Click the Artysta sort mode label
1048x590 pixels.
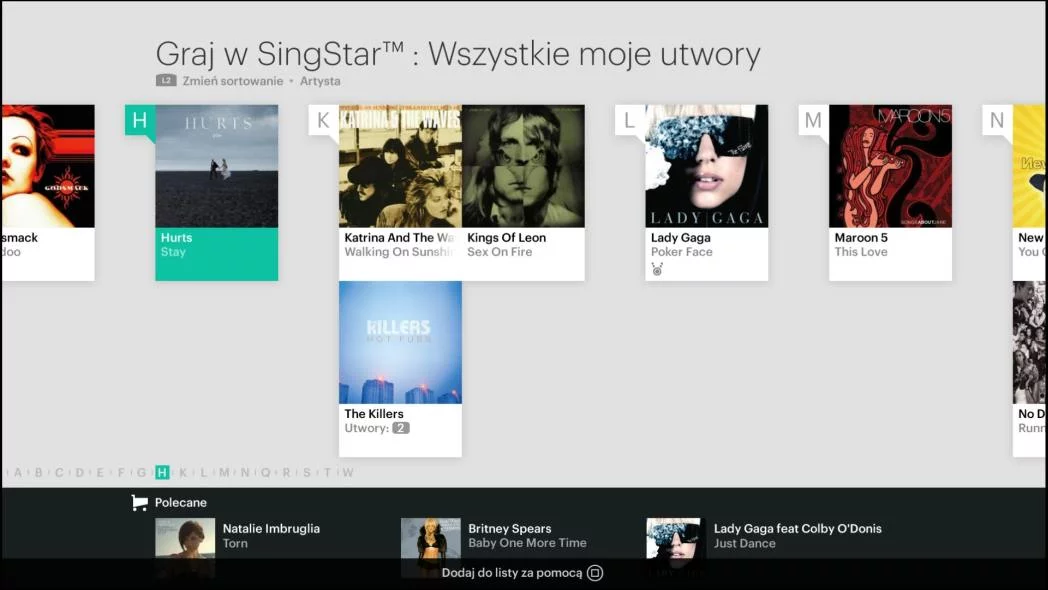tap(320, 81)
